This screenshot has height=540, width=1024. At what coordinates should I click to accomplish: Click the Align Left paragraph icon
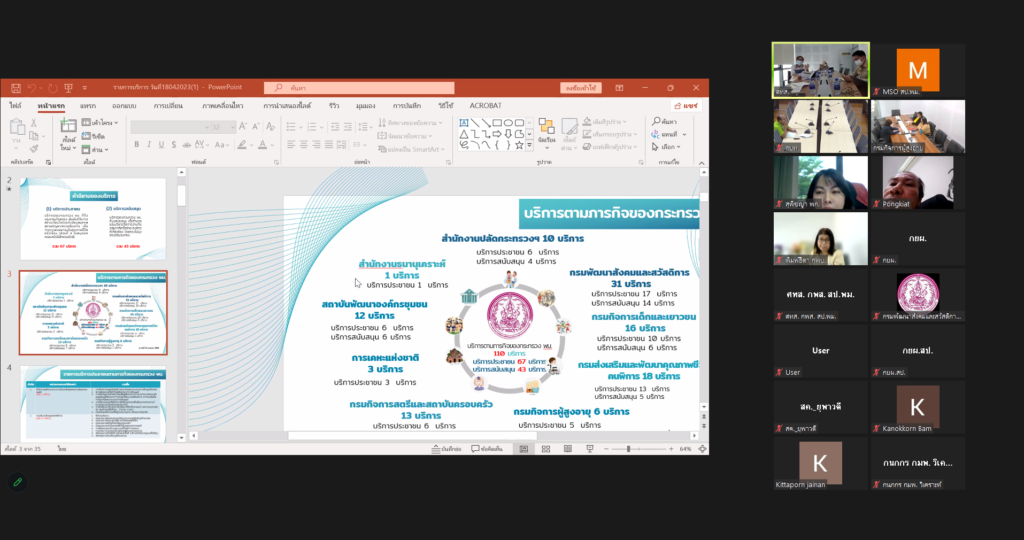point(291,145)
